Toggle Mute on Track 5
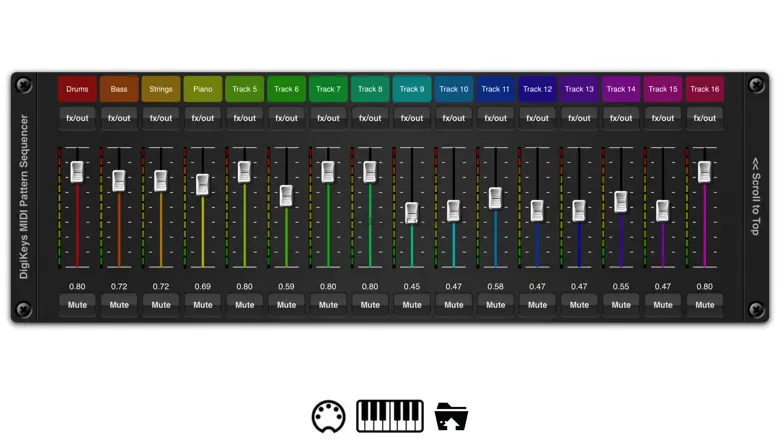 (244, 305)
